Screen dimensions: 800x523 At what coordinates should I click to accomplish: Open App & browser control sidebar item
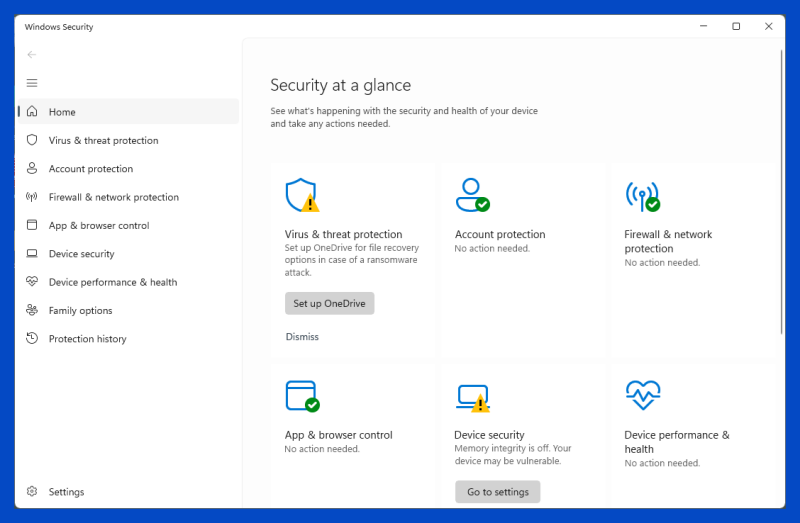[x=128, y=226]
